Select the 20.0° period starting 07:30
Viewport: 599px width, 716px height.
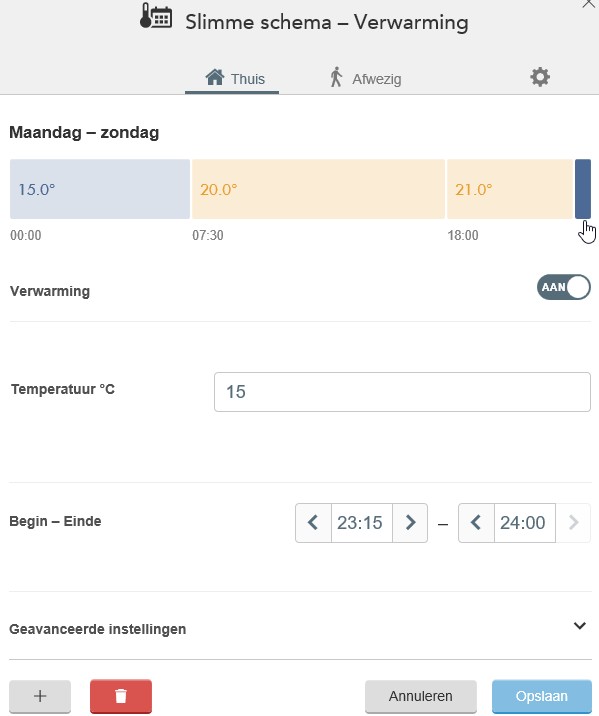(318, 189)
